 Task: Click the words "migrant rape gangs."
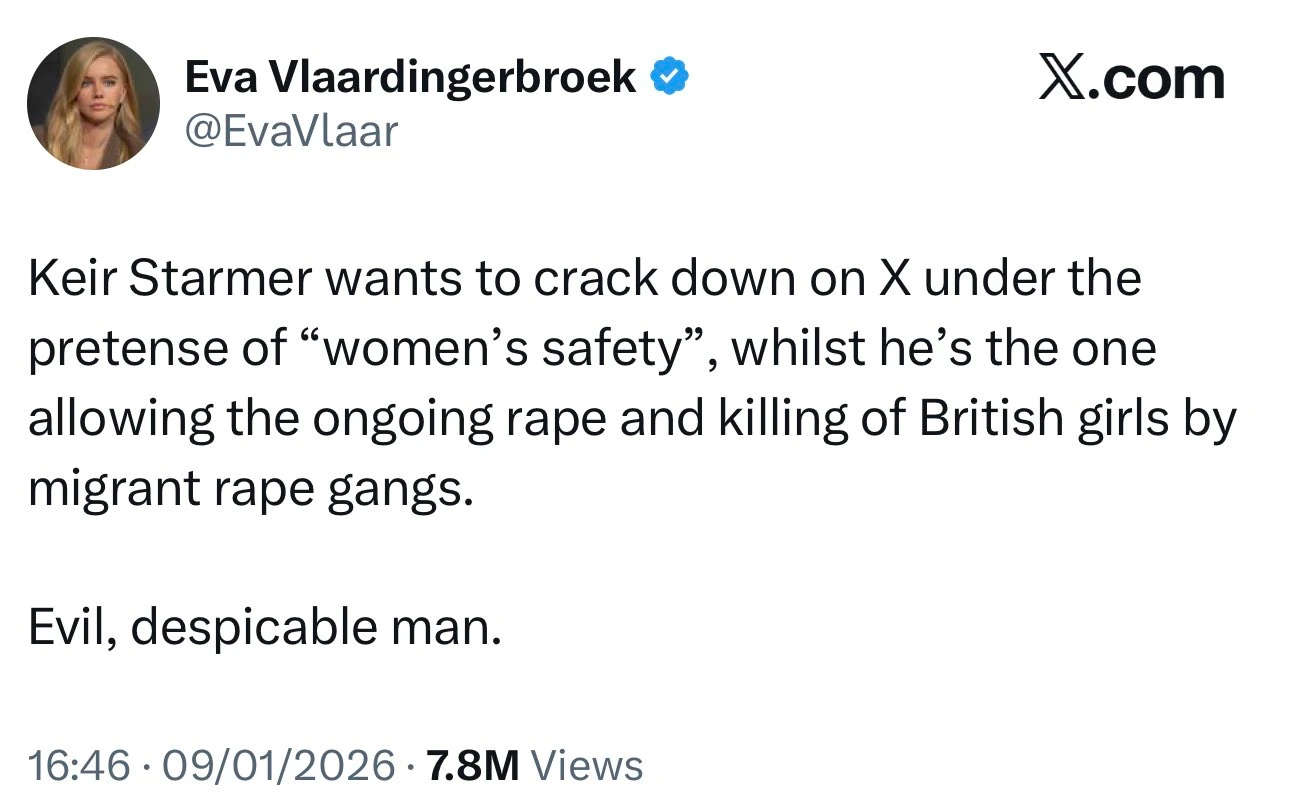point(249,489)
